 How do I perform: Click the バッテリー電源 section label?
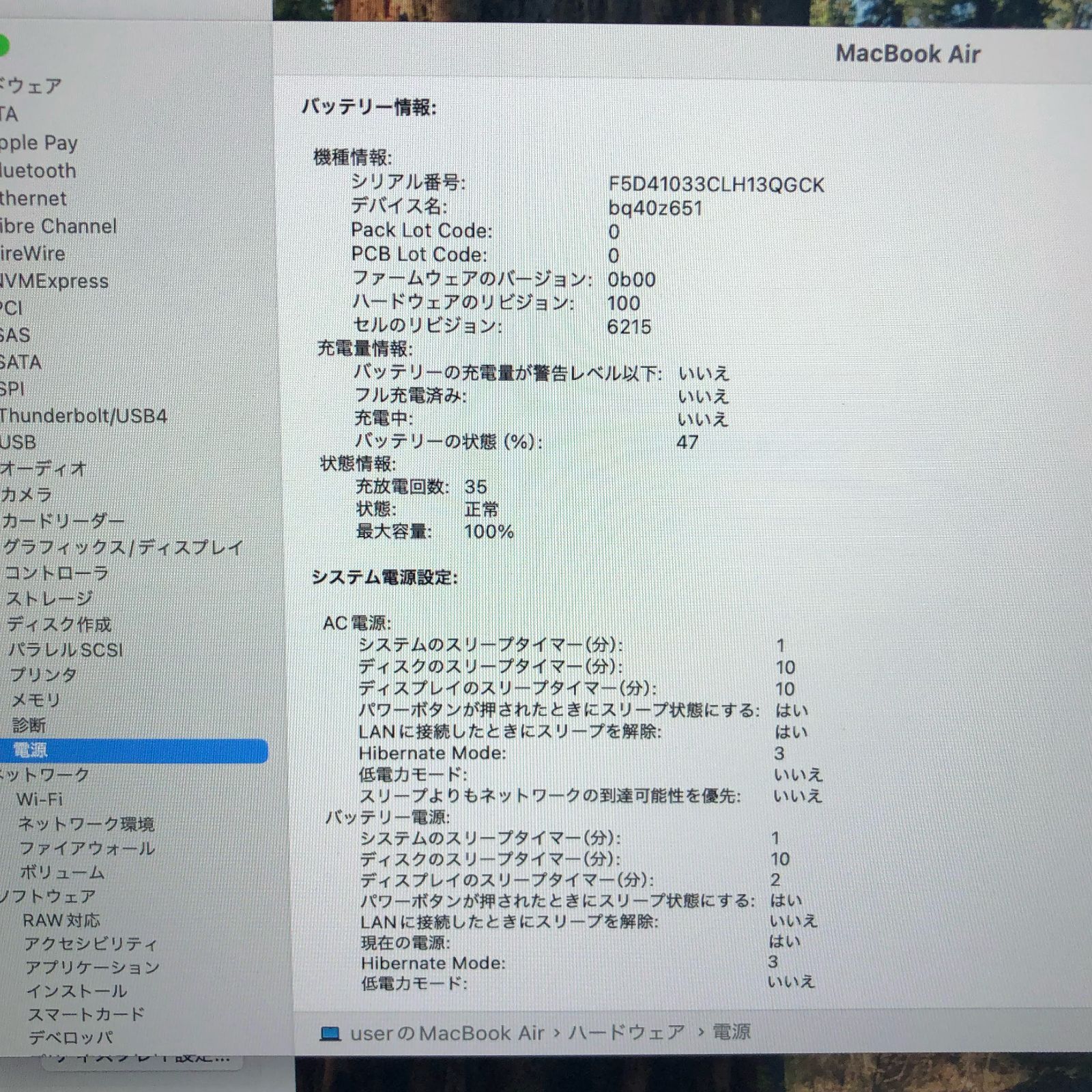point(388,817)
